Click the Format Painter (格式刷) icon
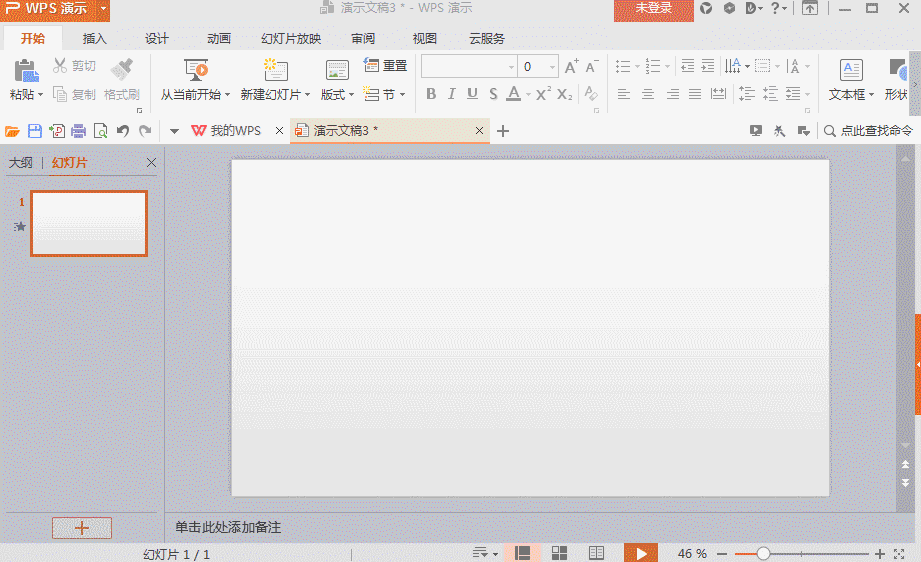 click(122, 79)
